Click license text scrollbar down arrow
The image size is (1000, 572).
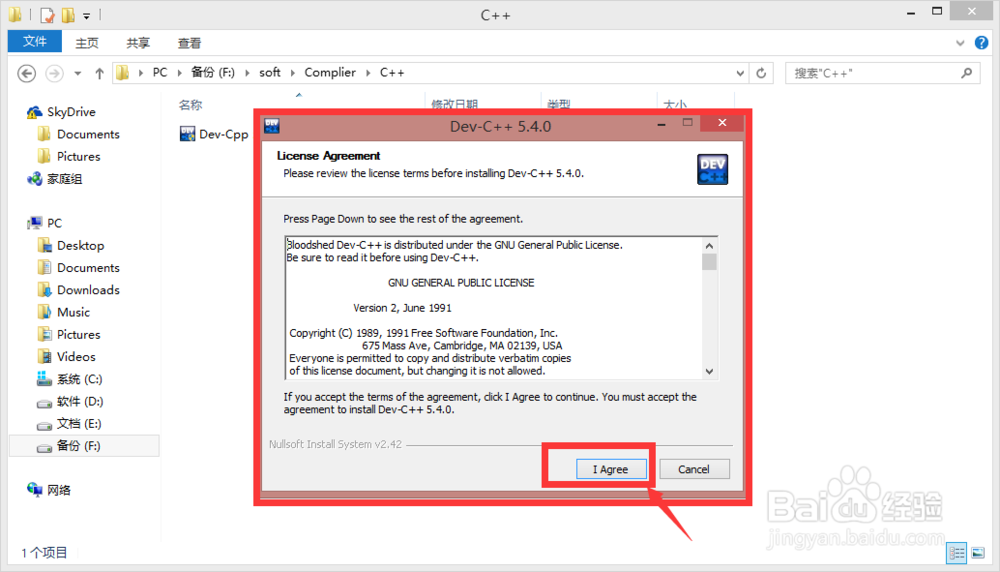(x=709, y=371)
